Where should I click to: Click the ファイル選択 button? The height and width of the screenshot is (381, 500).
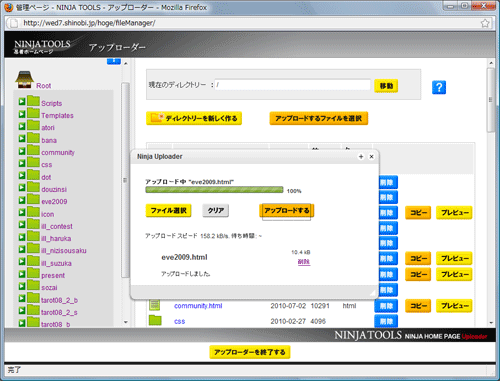(168, 211)
